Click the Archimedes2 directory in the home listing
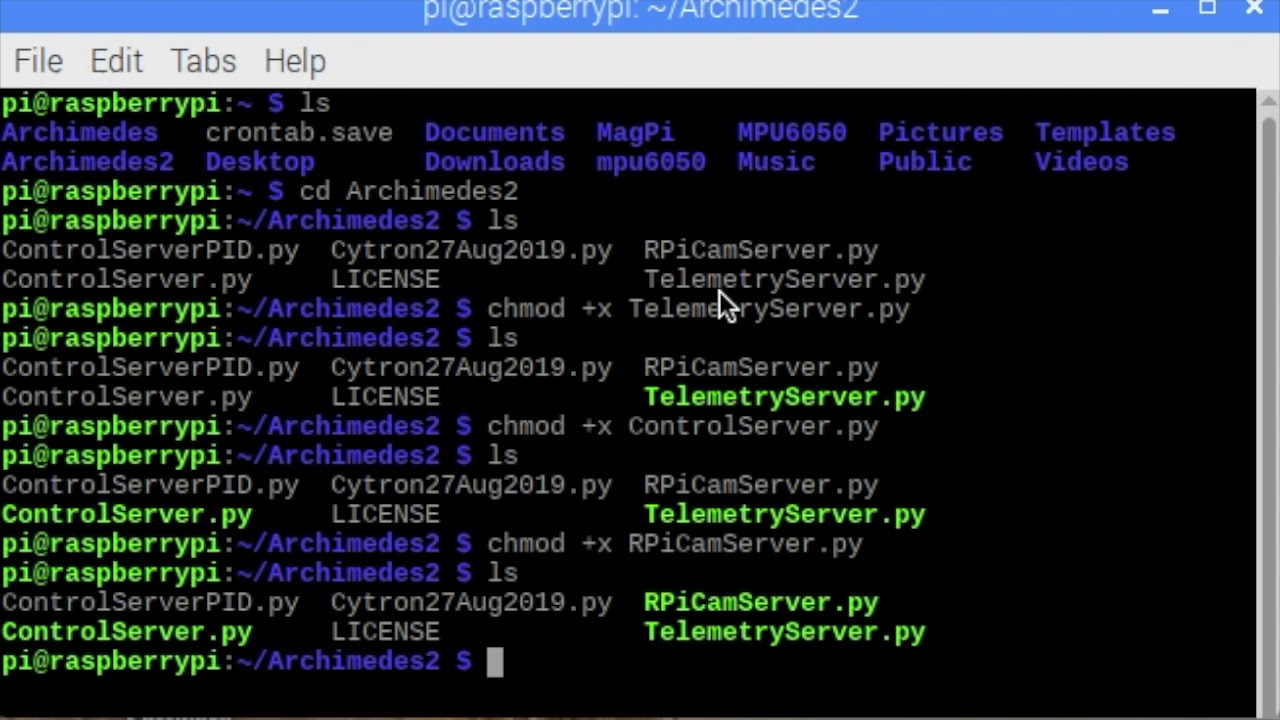Viewport: 1280px width, 720px height. [87, 162]
